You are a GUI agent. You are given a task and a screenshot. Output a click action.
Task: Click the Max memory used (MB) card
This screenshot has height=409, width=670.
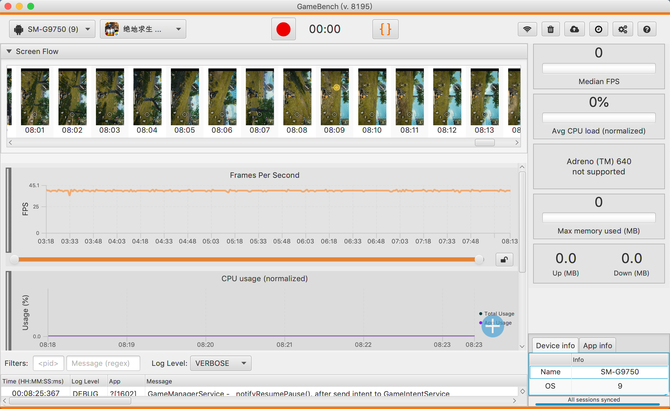599,216
